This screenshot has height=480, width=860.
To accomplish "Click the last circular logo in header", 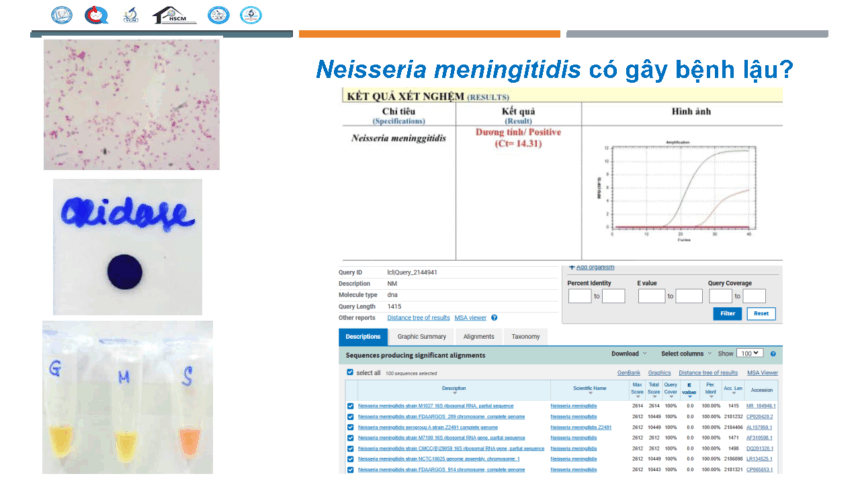I will [x=251, y=15].
